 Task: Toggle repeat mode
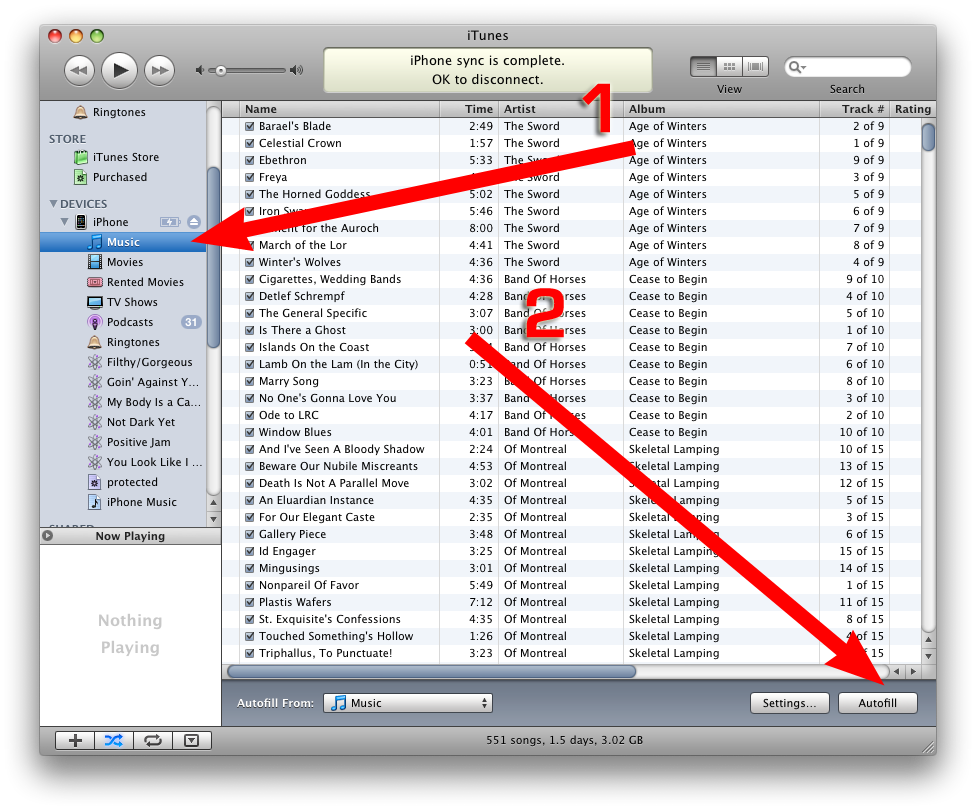[153, 740]
